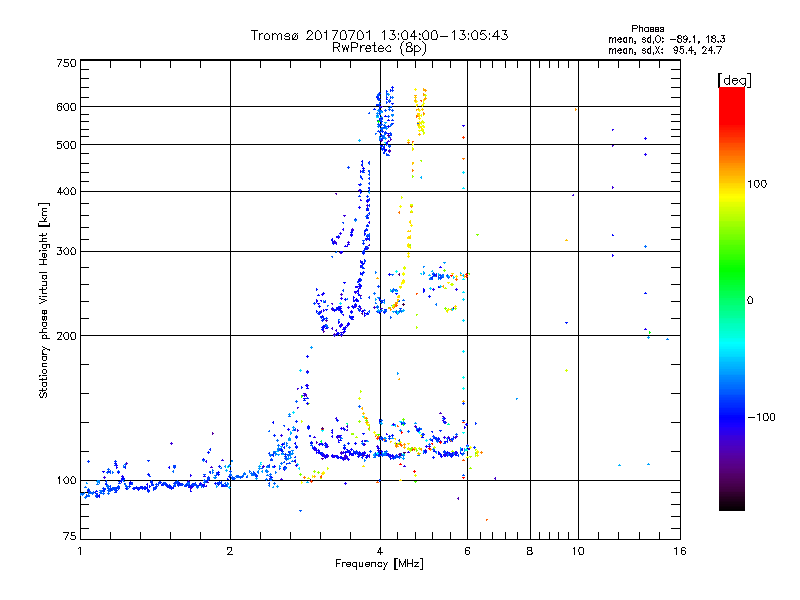The width and height of the screenshot is (800, 600).
Task: Click the colorbar tick label "-100"
Action: pyautogui.click(x=761, y=417)
